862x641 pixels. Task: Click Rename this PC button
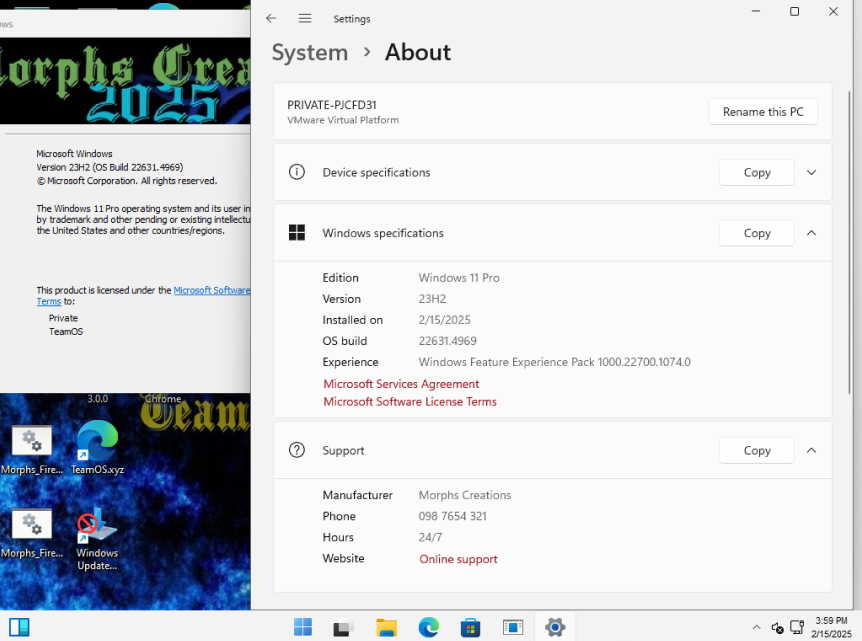coord(763,112)
